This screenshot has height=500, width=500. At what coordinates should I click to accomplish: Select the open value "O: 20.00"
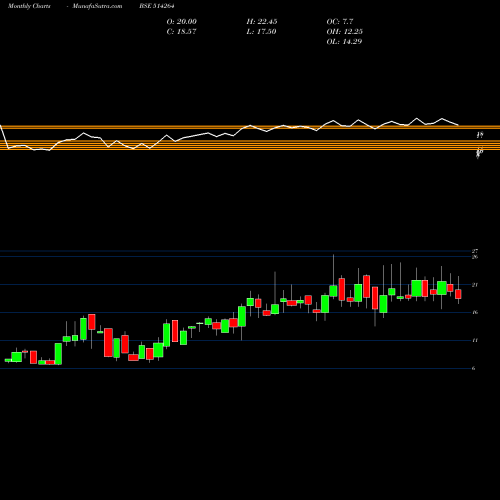pyautogui.click(x=182, y=22)
